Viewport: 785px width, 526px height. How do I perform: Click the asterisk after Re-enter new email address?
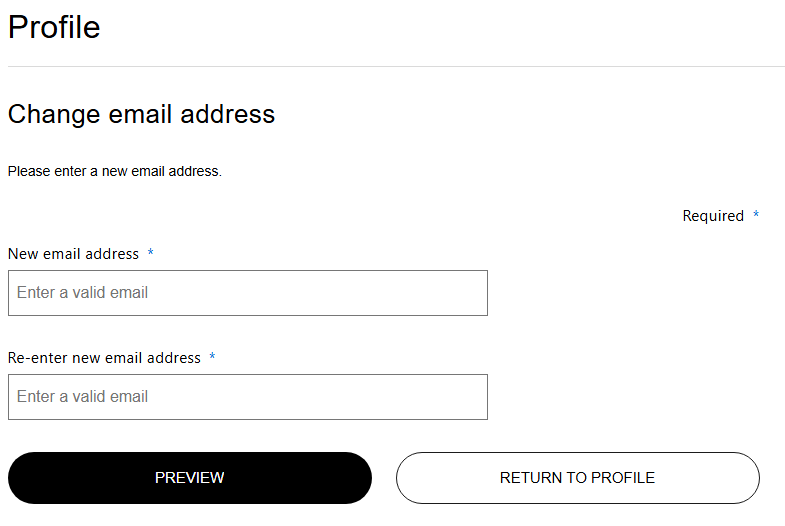212,358
